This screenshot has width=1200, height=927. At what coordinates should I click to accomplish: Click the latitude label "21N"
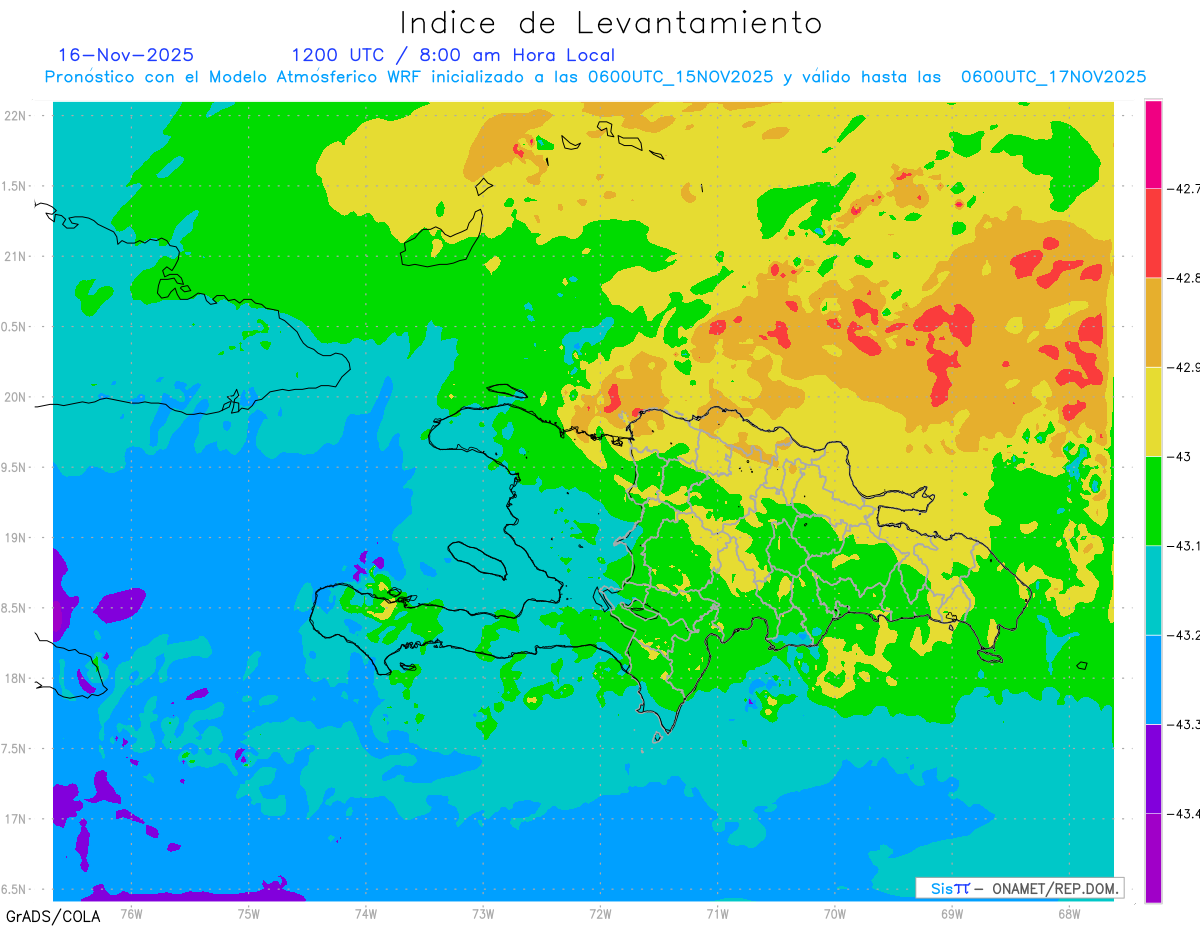tap(17, 256)
